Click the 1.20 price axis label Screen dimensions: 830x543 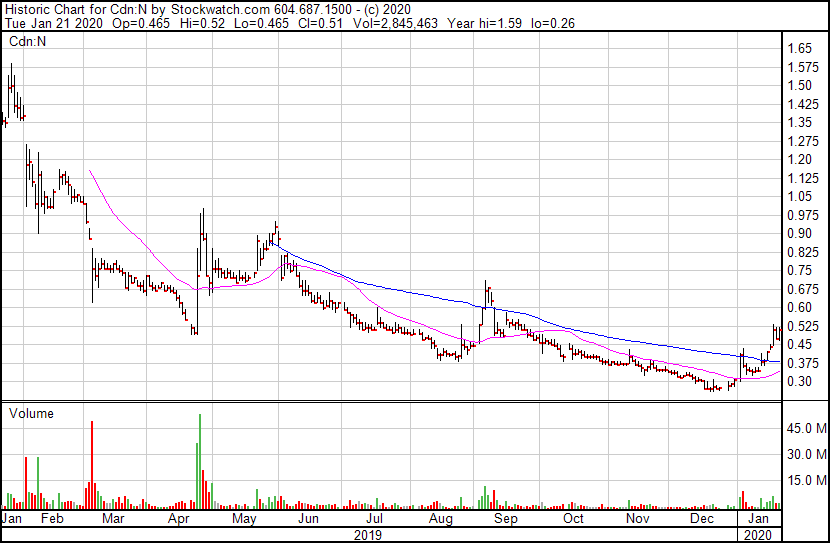[x=799, y=159]
